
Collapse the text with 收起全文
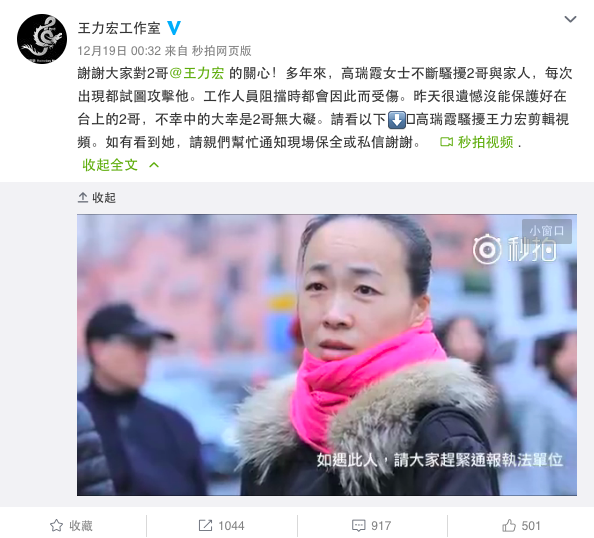coord(110,165)
